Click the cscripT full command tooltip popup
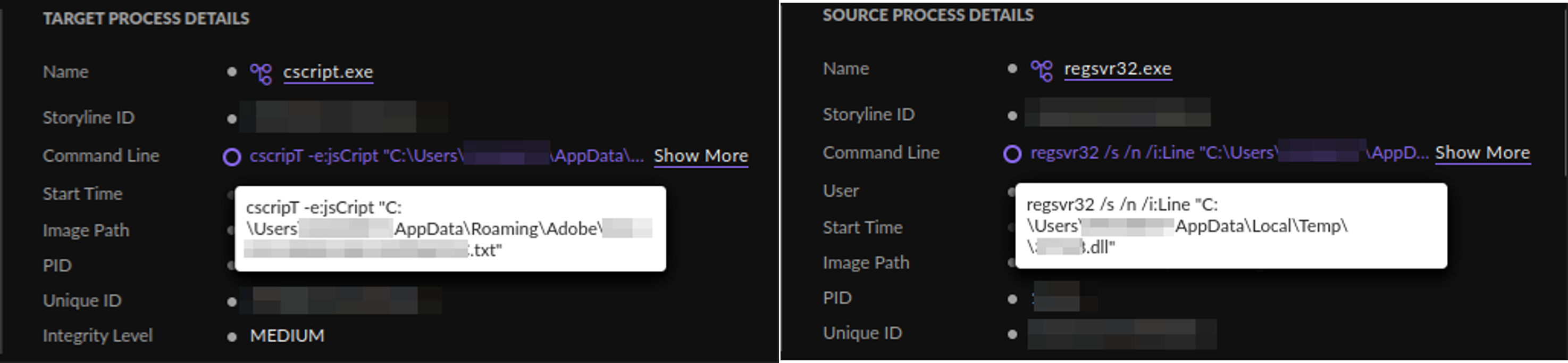1568x363 pixels. pos(450,228)
